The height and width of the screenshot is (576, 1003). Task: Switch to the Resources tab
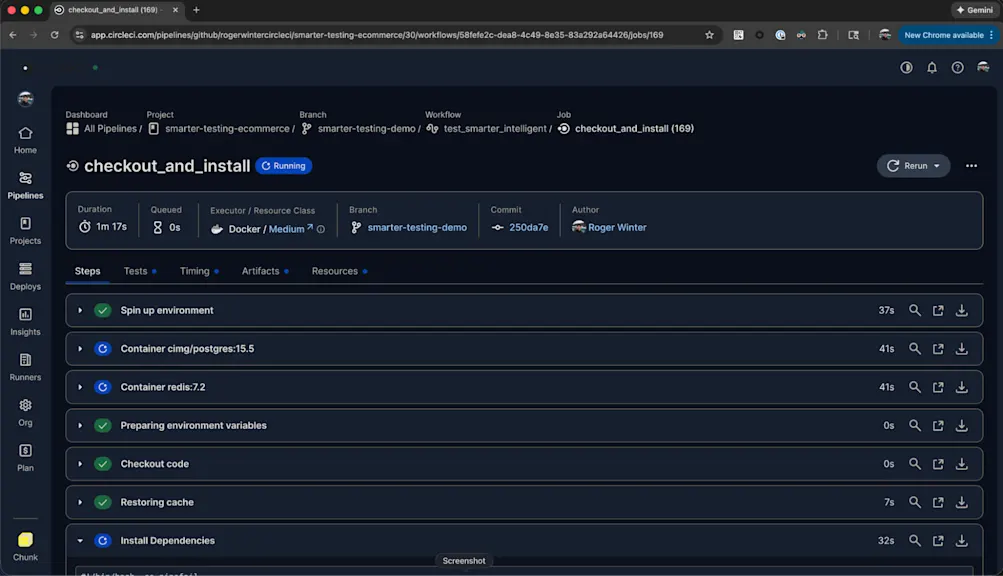(x=339, y=271)
